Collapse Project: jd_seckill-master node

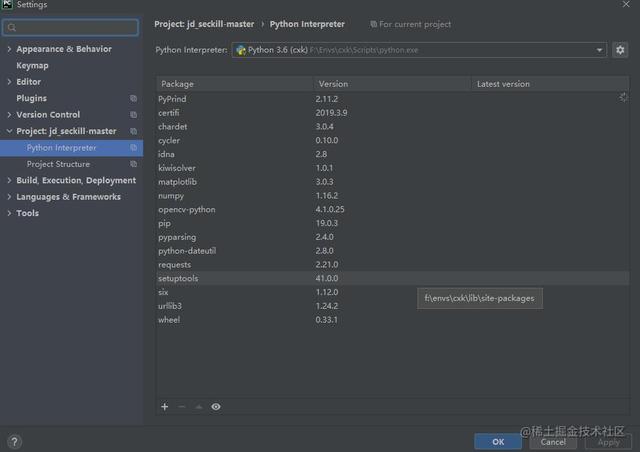(9, 131)
